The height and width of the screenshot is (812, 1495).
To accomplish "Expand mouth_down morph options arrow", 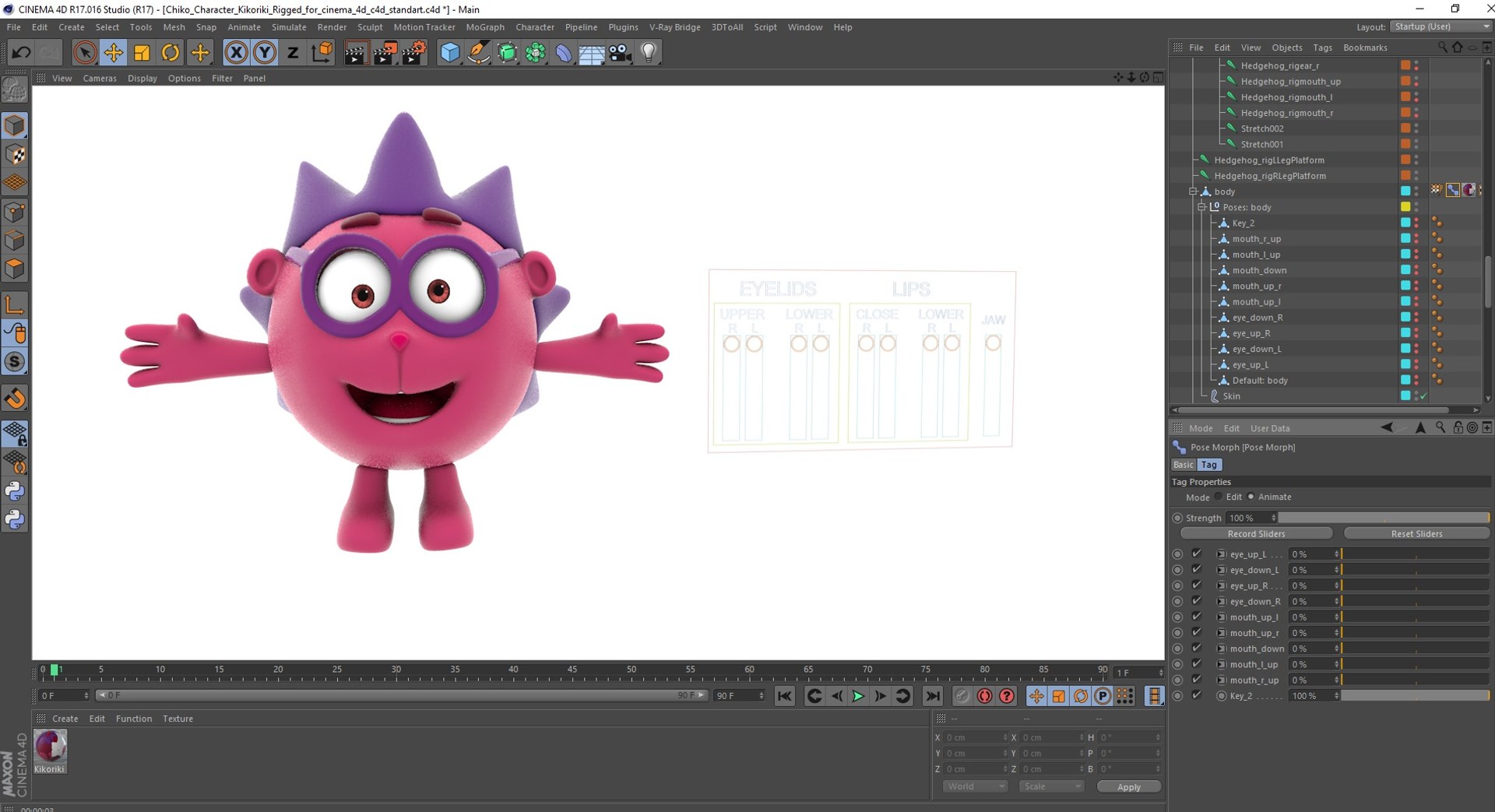I will coord(1221,649).
